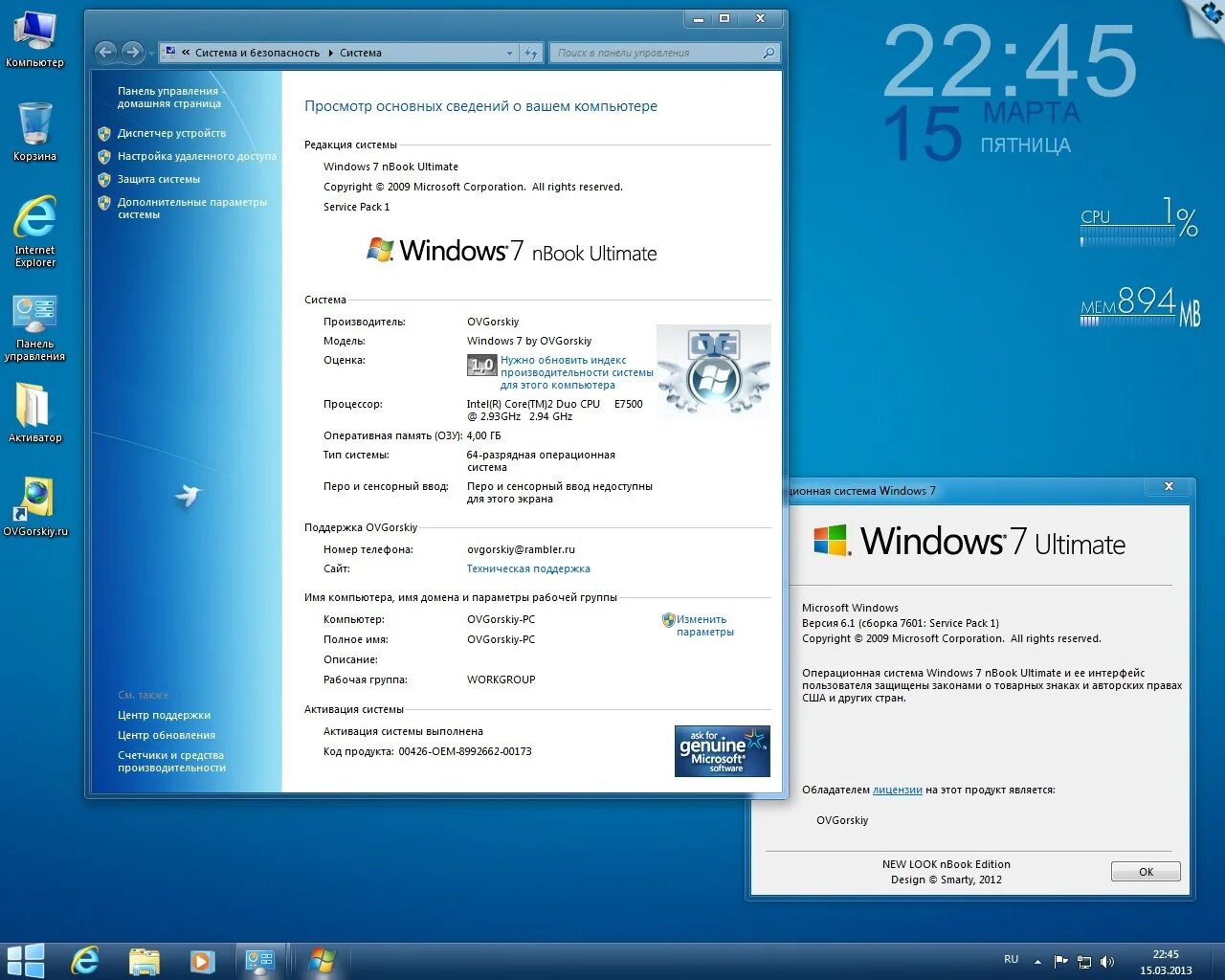The image size is (1225, 980).
Task: Open Internet Explorer from the taskbar
Action: [84, 959]
